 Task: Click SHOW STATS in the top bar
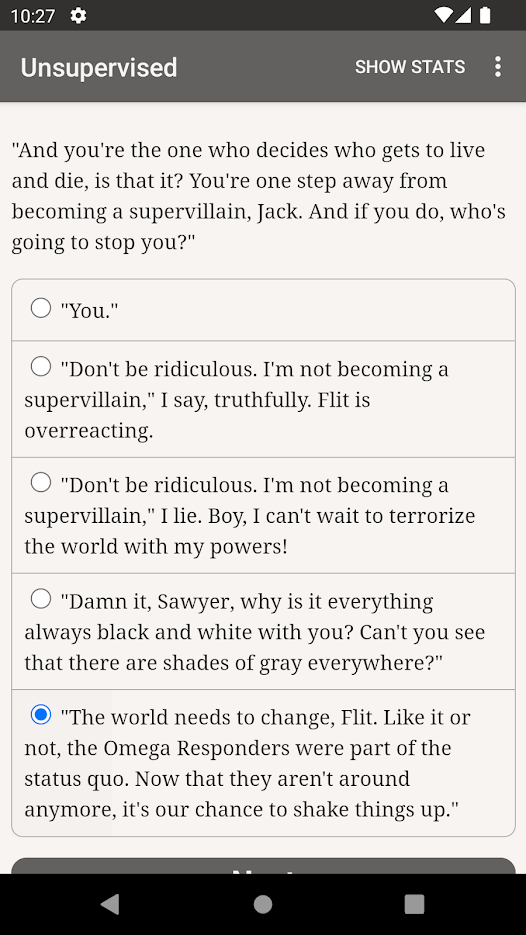click(x=410, y=67)
